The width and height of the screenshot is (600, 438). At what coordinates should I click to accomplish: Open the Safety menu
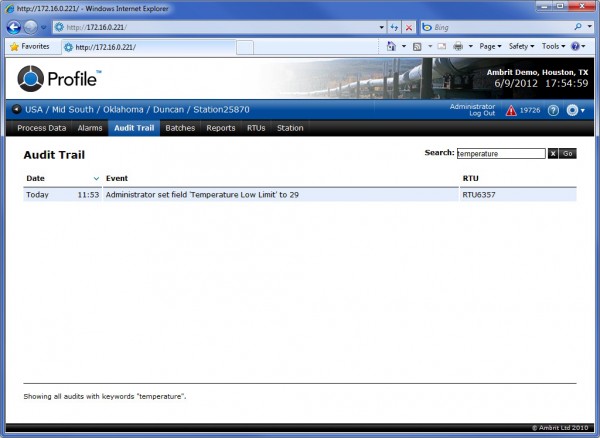(x=521, y=46)
